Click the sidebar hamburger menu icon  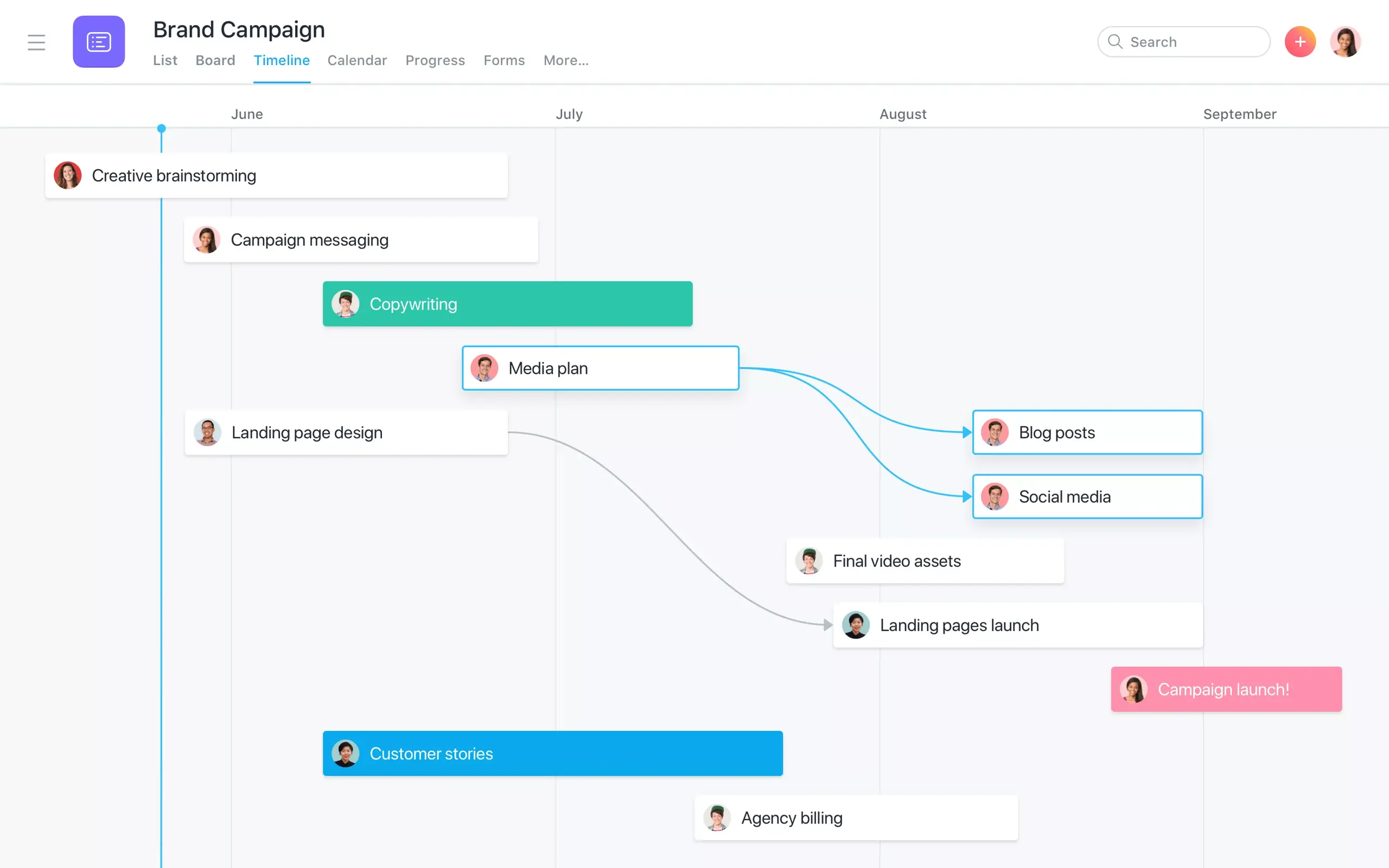coord(36,42)
